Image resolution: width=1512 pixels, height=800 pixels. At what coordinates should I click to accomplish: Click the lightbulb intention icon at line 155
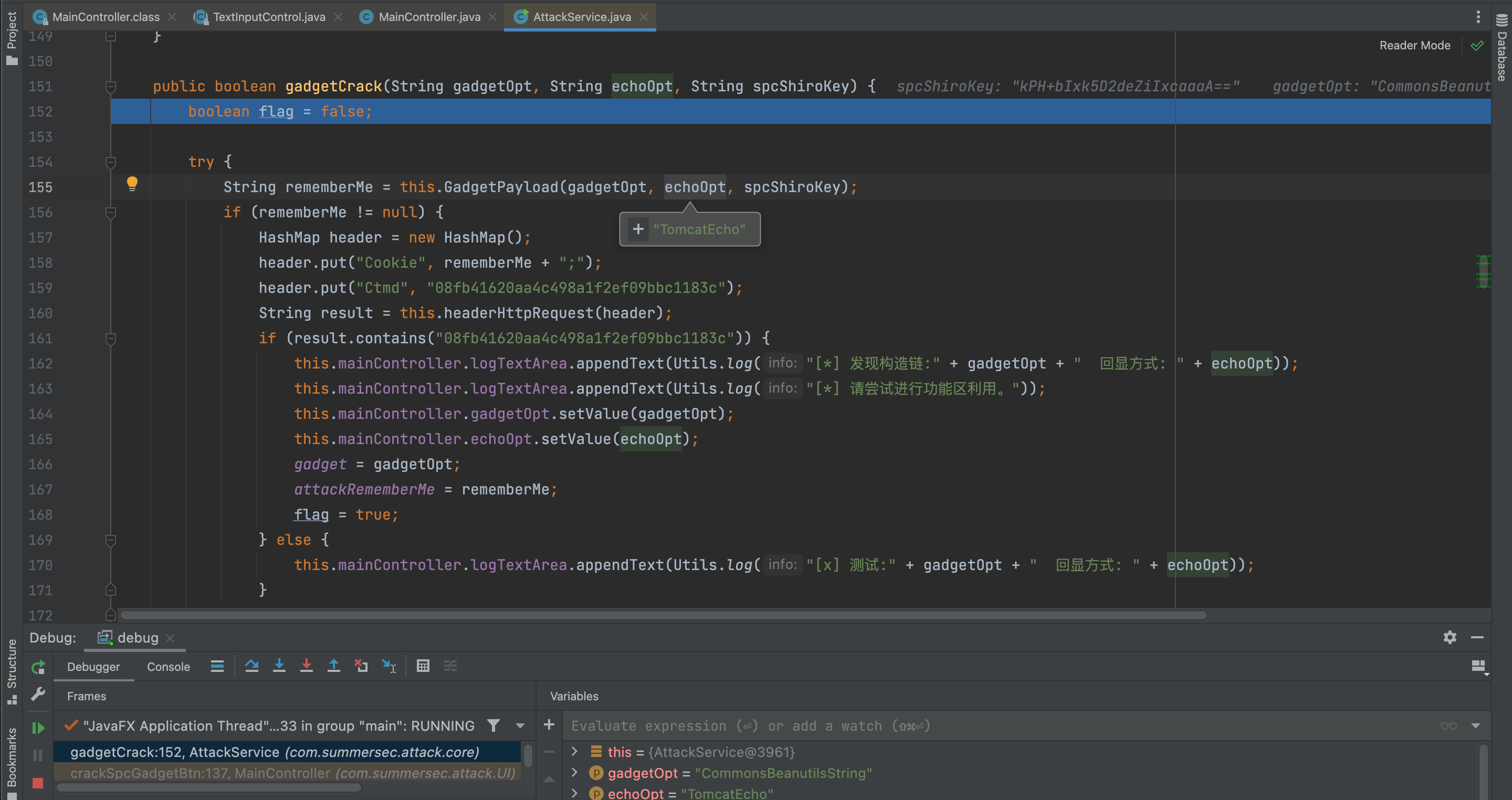(132, 184)
